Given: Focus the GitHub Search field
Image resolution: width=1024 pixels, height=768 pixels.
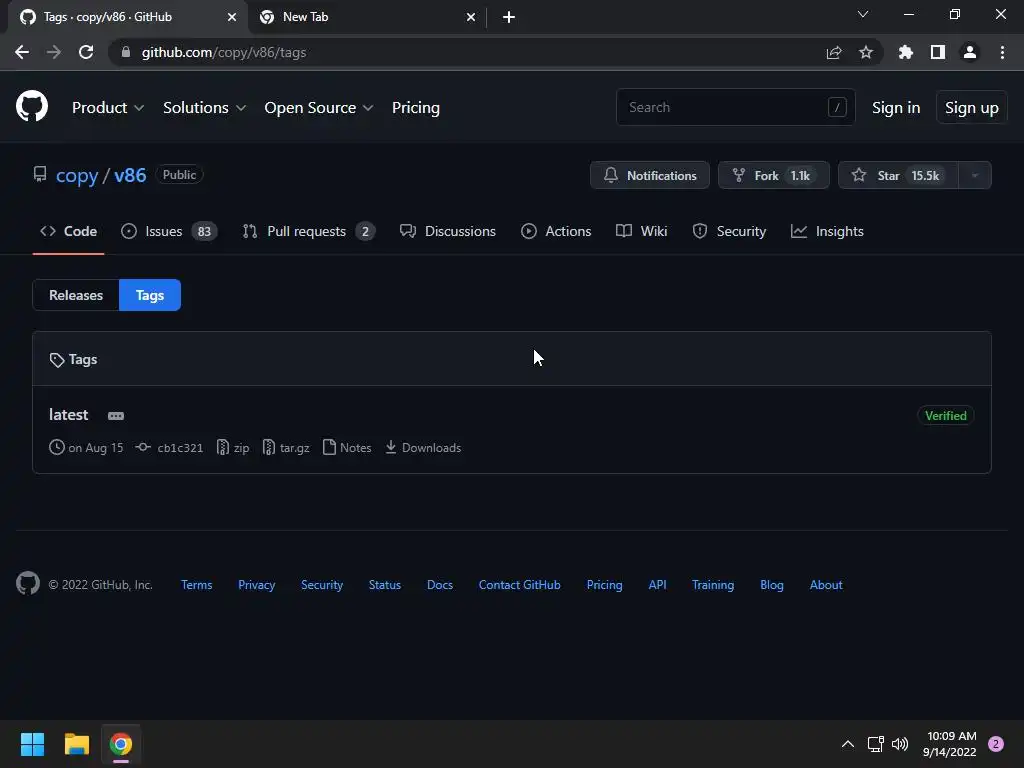Looking at the screenshot, I should pyautogui.click(x=735, y=107).
